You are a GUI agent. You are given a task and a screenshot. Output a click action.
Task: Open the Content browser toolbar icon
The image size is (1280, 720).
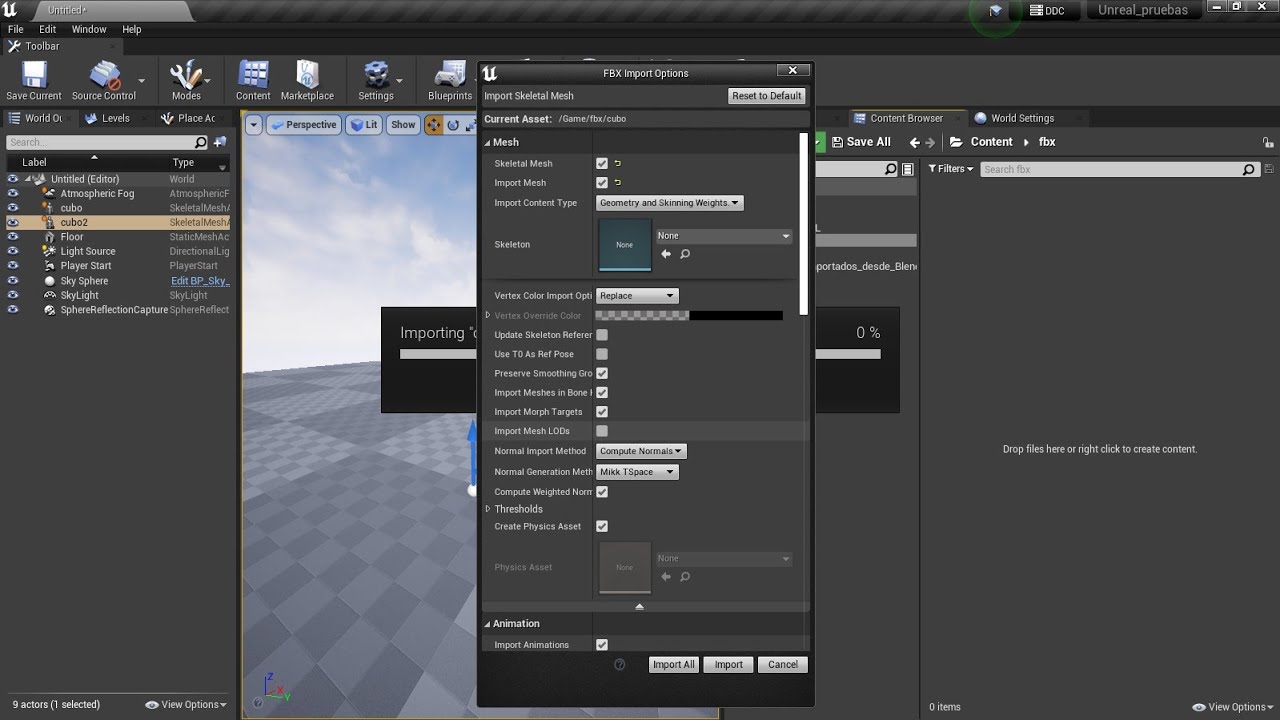coord(253,80)
